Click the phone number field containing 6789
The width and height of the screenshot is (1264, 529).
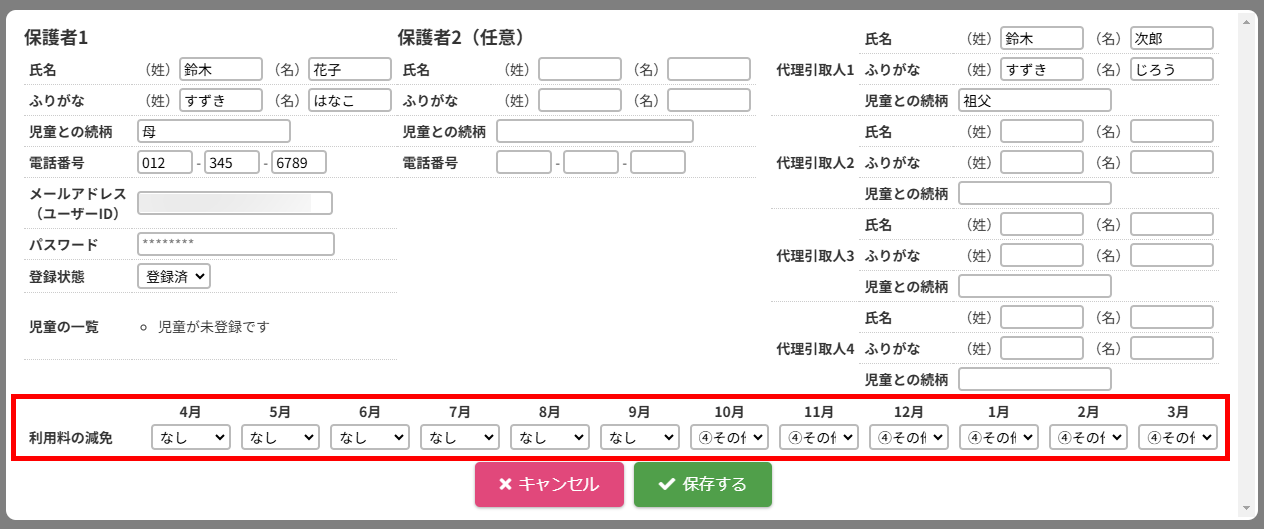click(x=299, y=162)
